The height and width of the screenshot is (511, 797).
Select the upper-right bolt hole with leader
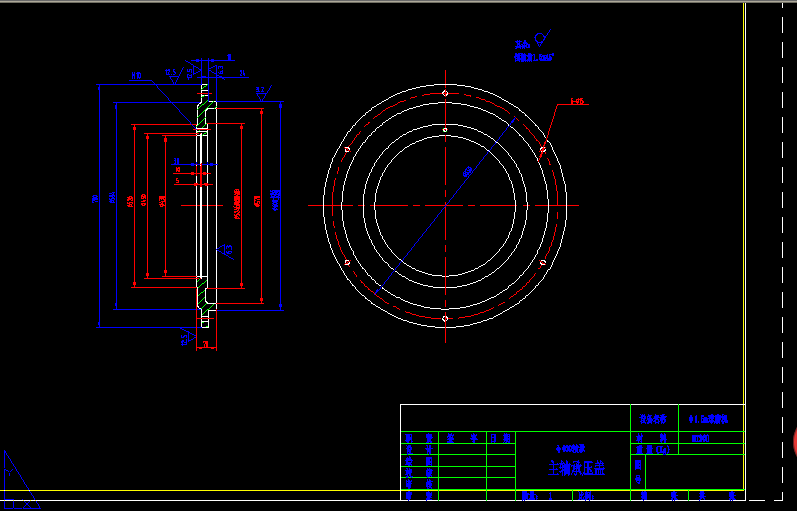542,150
